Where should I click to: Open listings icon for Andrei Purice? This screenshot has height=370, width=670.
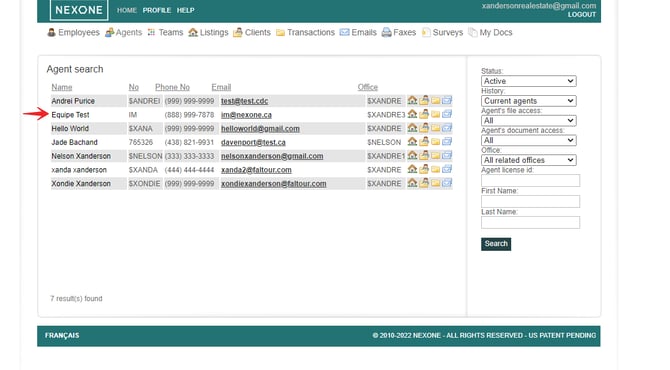coord(412,100)
